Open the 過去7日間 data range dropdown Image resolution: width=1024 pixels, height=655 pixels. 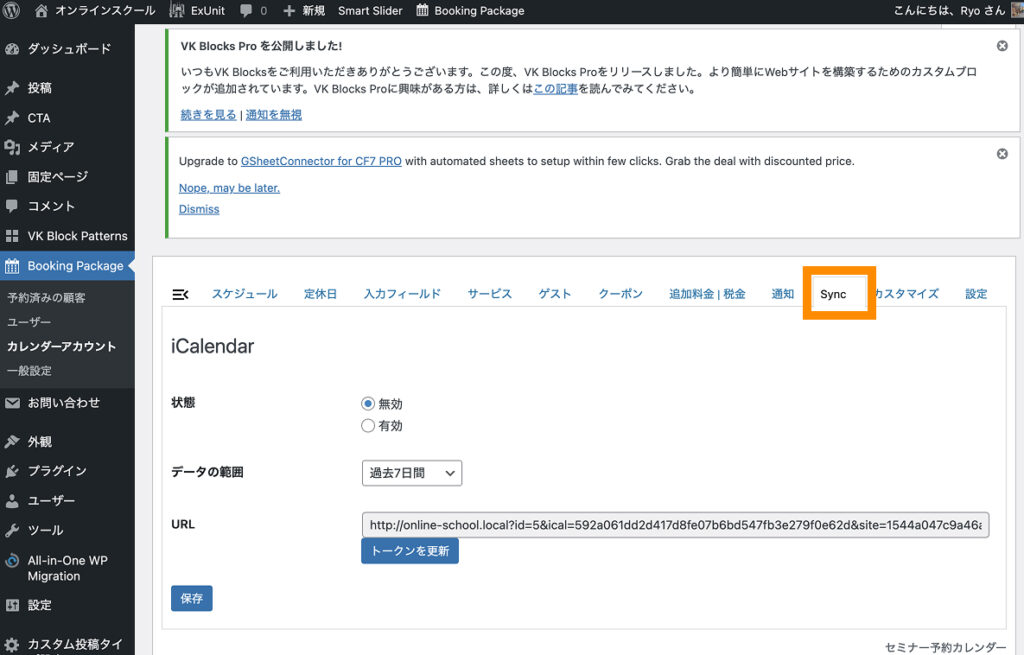tap(411, 473)
